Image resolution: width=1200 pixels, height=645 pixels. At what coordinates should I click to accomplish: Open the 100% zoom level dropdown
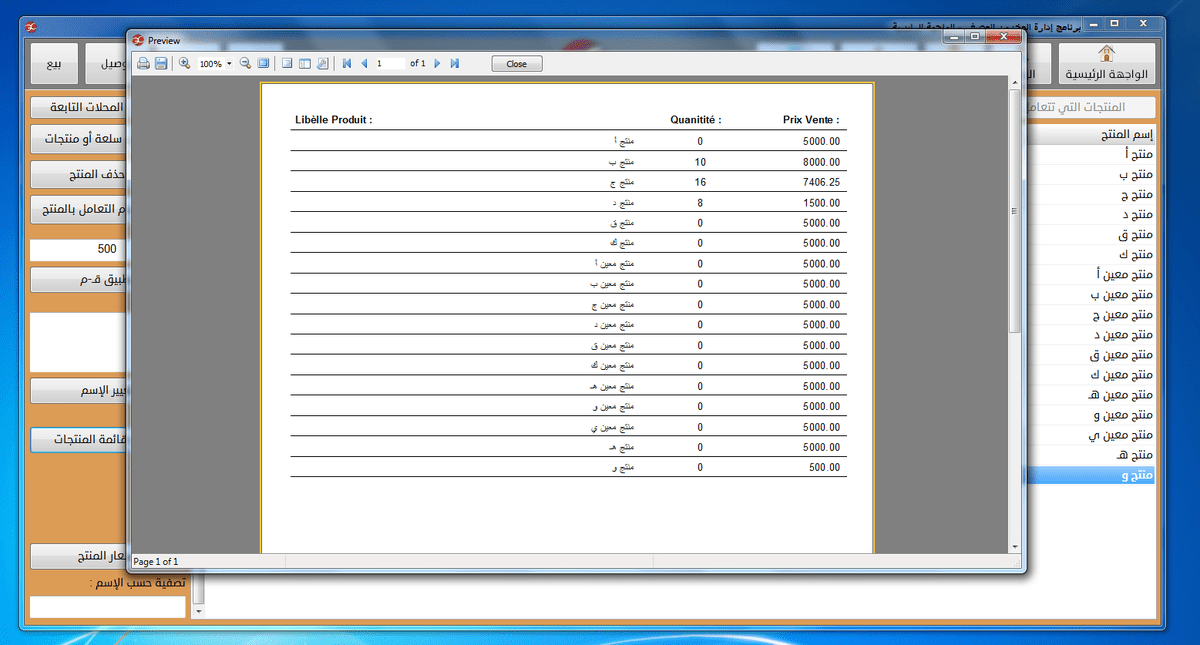229,64
